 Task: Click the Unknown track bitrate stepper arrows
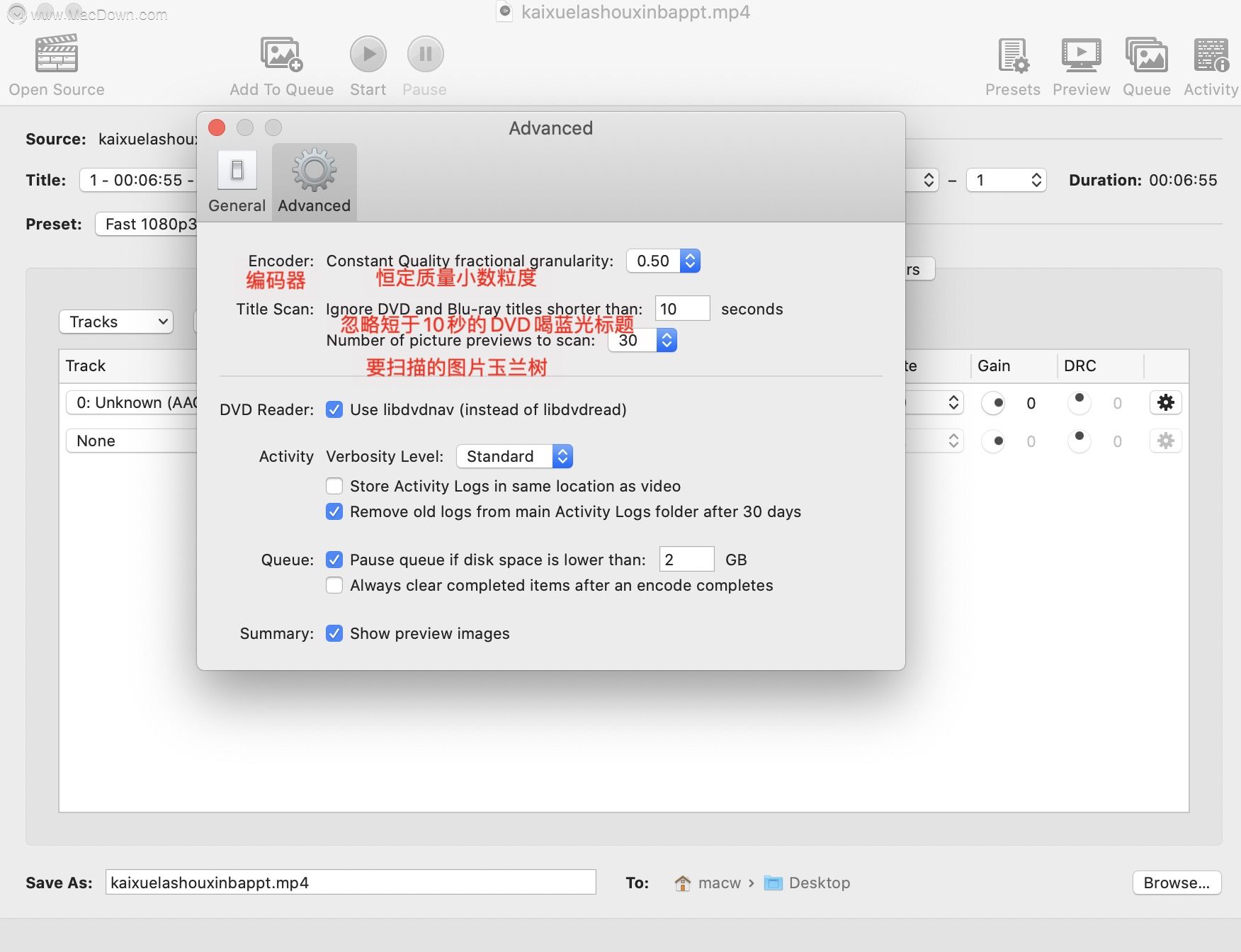point(953,403)
